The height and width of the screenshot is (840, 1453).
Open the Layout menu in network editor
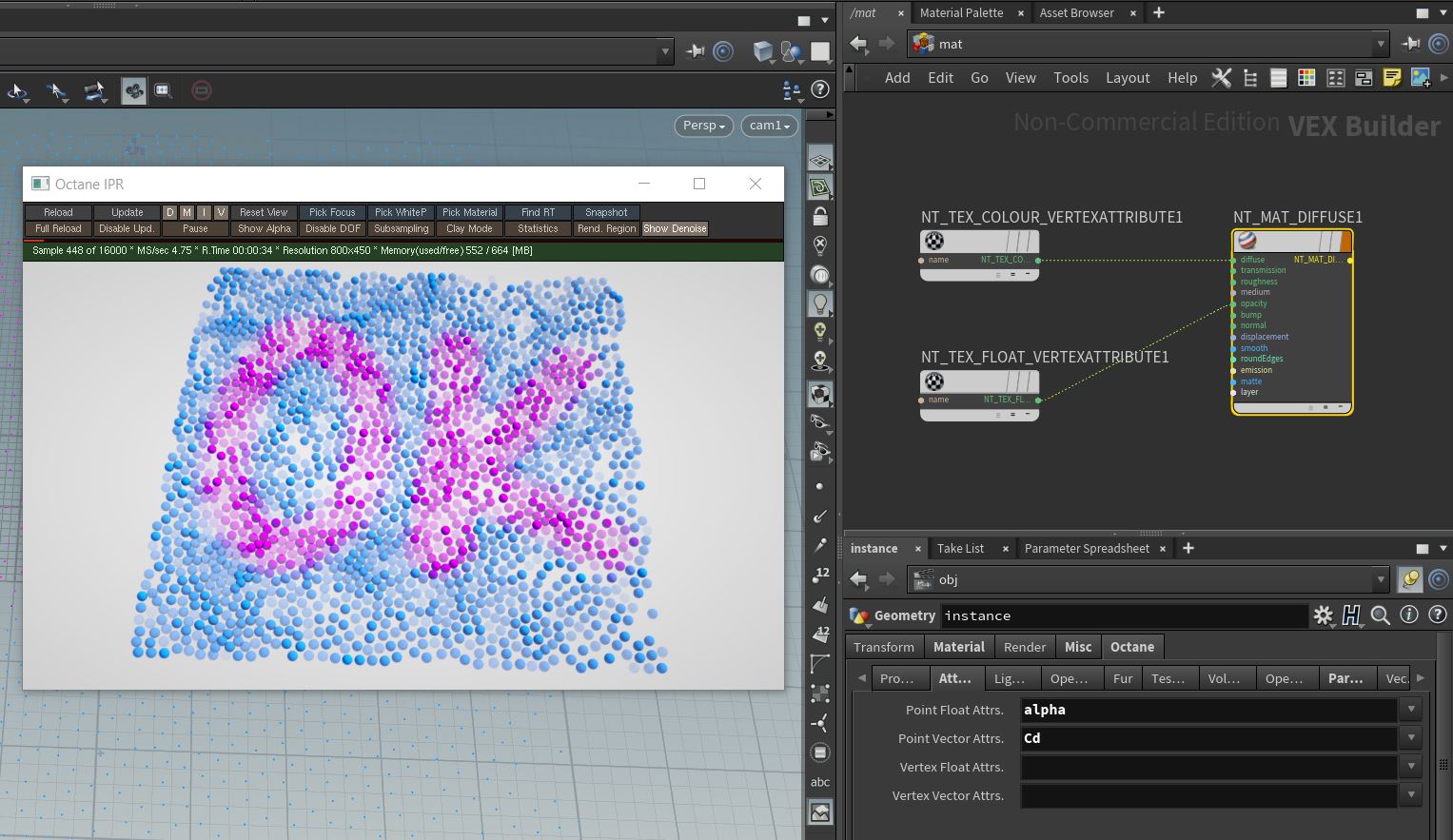[1128, 78]
